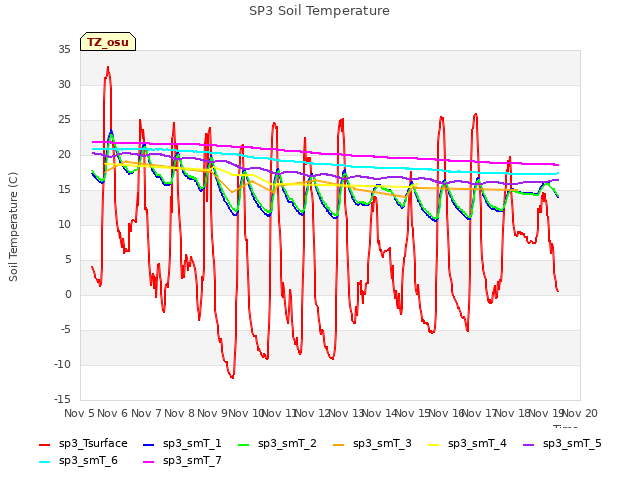Screen dimensions: 640x480
Task: Click the green sp3_smT_2 legend color marker
Action: coord(244,444)
